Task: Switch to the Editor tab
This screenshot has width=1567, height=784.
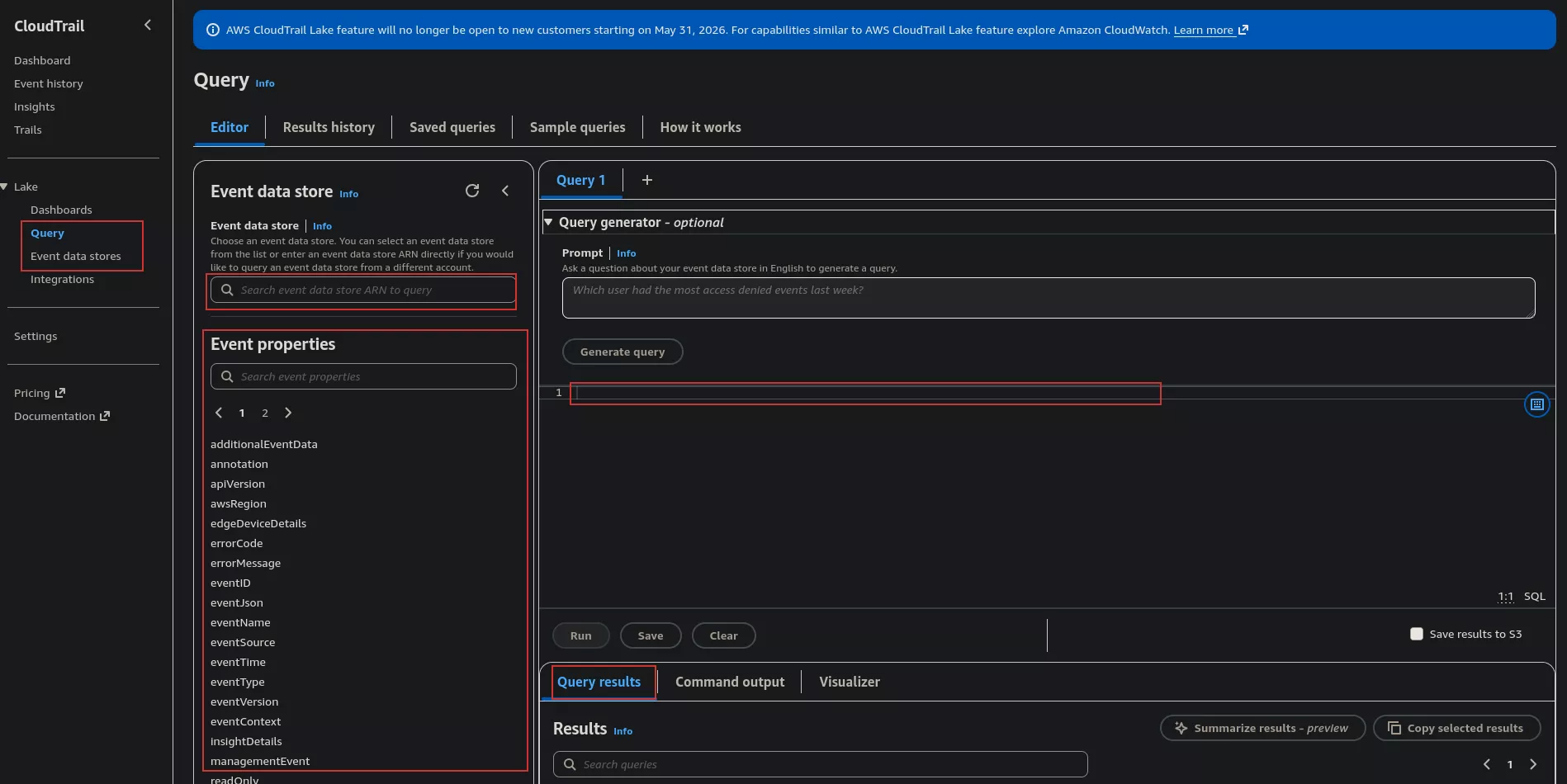Action: (230, 127)
